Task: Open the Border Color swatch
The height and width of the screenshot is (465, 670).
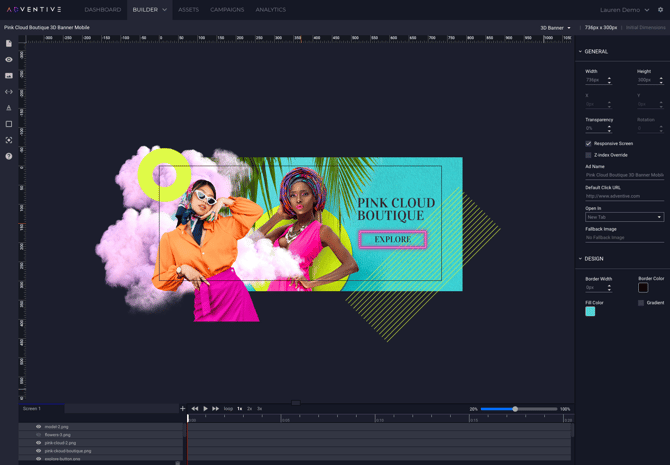Action: 643,288
